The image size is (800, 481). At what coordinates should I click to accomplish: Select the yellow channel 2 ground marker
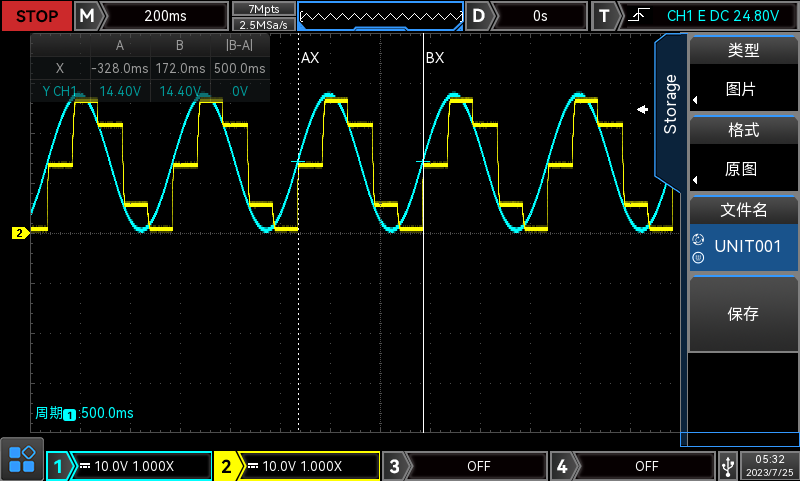click(20, 233)
